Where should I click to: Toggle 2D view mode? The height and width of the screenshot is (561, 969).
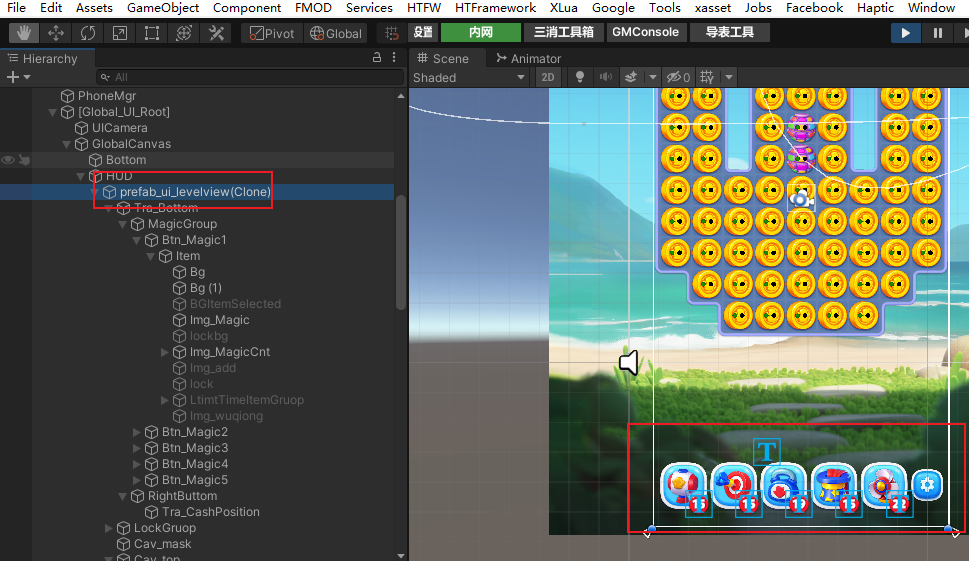pyautogui.click(x=548, y=77)
